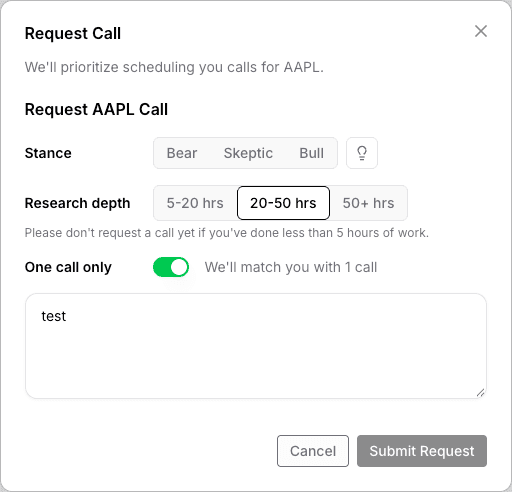Select the Bear stance option
512x492 pixels.
pyautogui.click(x=182, y=153)
